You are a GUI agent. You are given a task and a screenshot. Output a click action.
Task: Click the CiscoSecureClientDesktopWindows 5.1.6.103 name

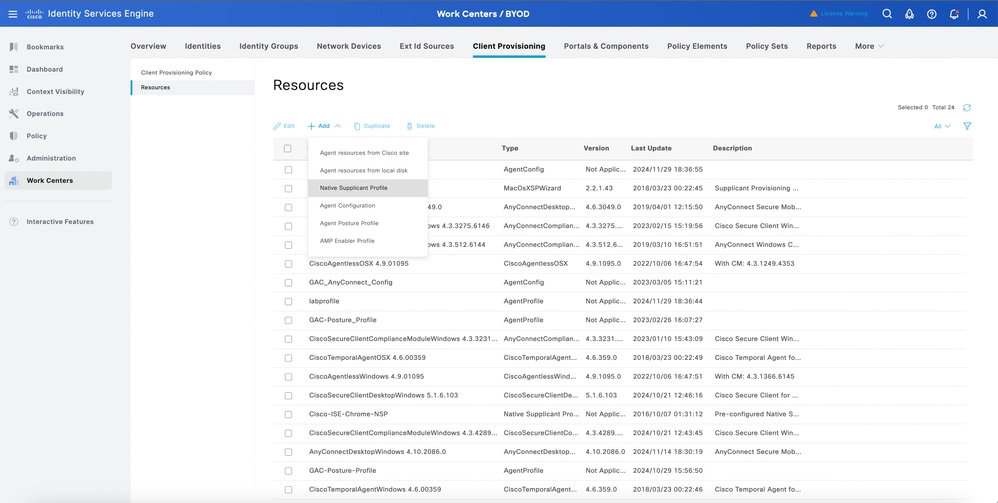click(x=383, y=395)
